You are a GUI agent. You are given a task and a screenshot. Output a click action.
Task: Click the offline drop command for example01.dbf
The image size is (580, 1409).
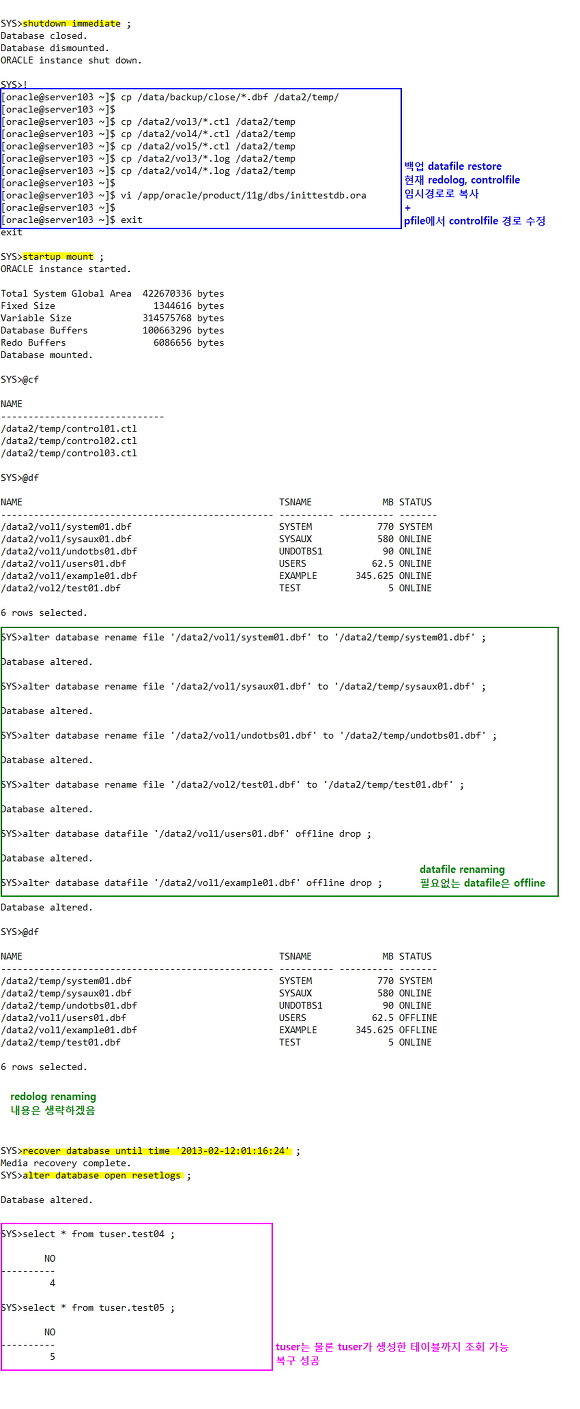tap(191, 883)
